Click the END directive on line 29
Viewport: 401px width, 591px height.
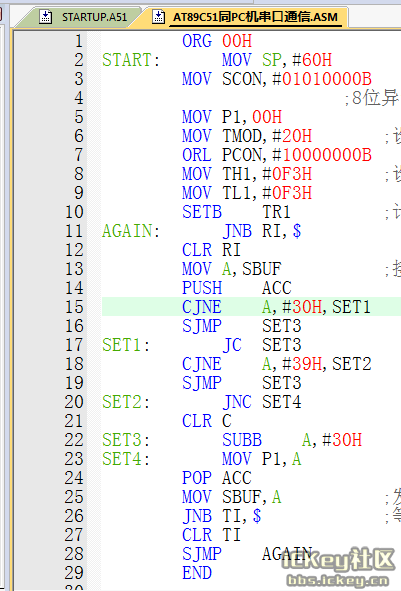[x=197, y=573]
